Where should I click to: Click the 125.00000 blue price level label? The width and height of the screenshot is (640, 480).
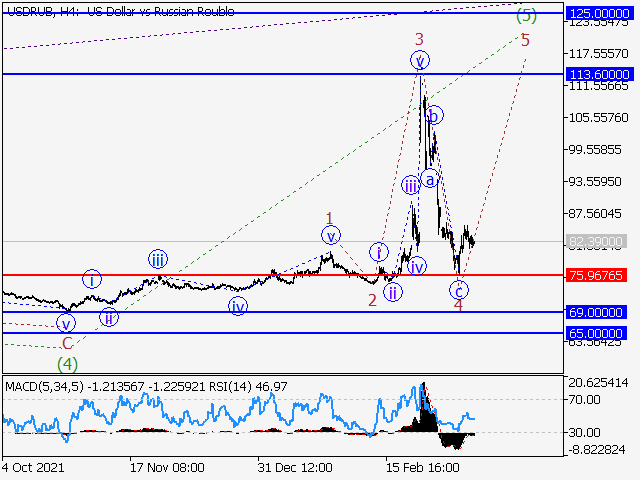pos(599,13)
